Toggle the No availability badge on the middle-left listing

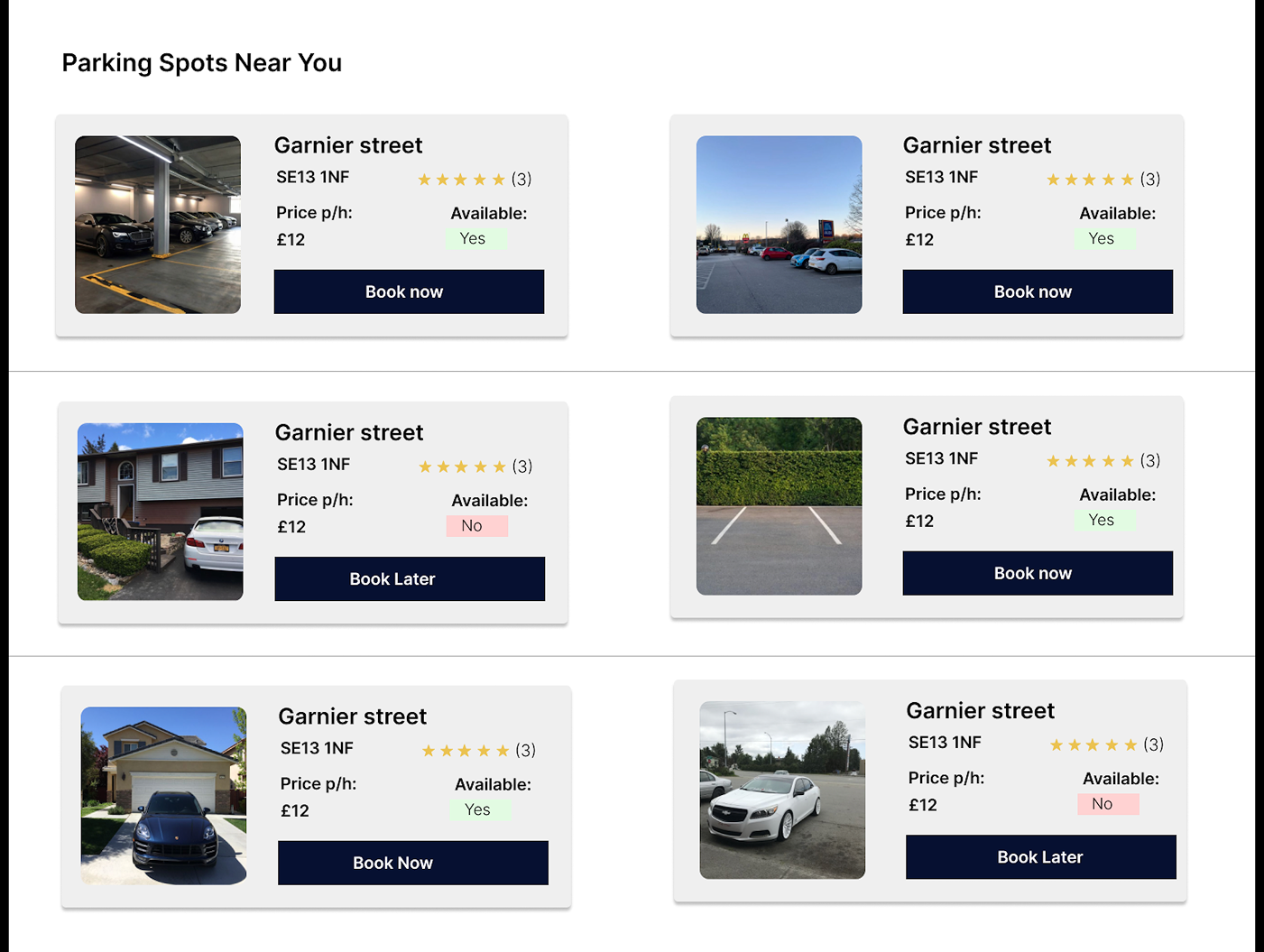coord(476,525)
